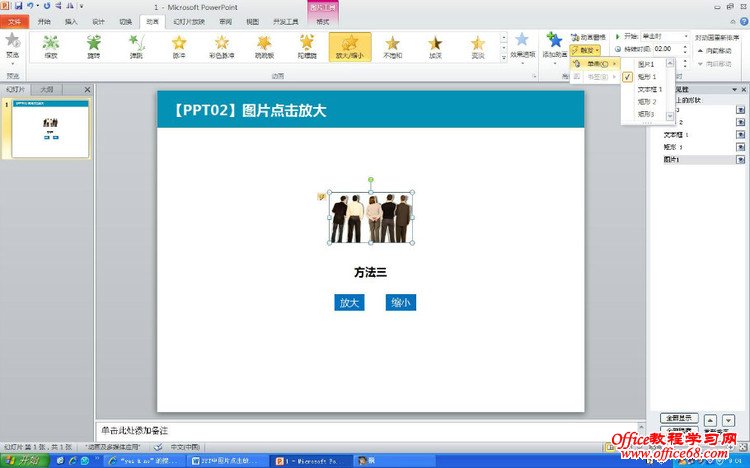
Task: Apply the 陀螺旋 spin emphasis effect
Action: tap(307, 47)
